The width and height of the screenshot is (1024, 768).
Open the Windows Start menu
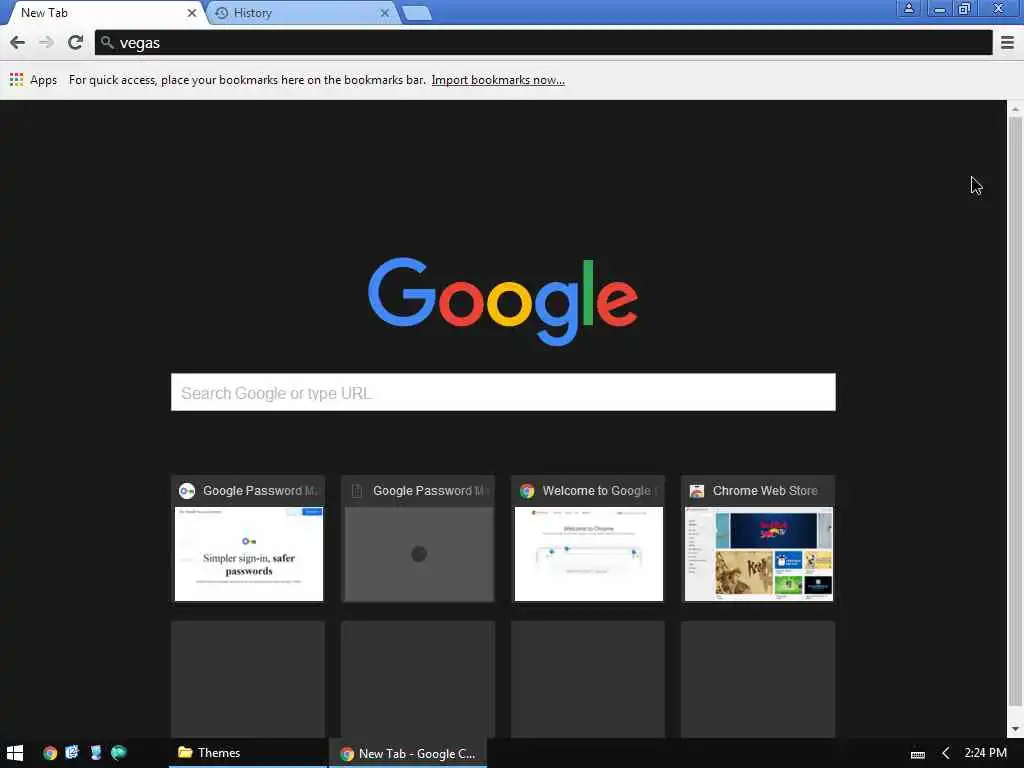coord(14,753)
